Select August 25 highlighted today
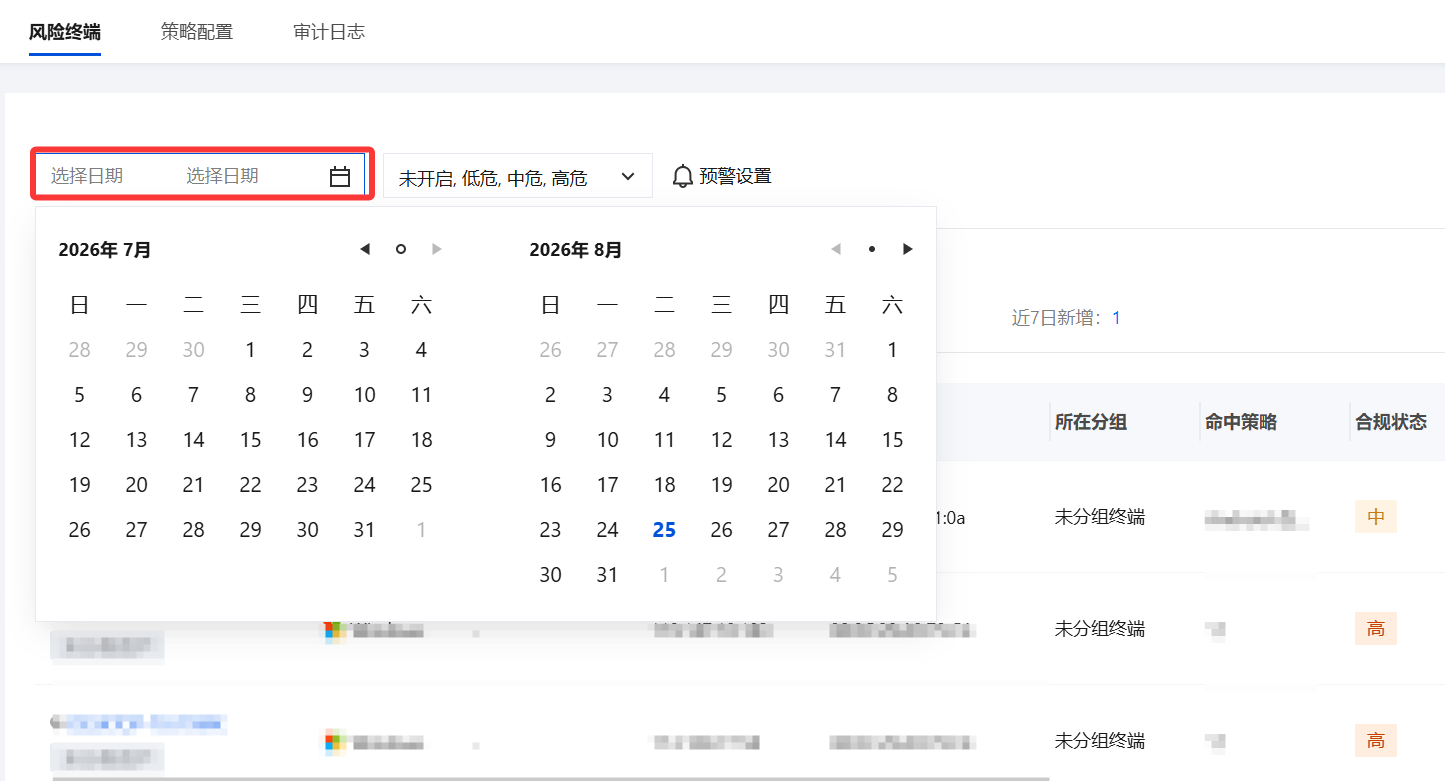Viewport: 1445px width, 781px height. click(x=664, y=530)
